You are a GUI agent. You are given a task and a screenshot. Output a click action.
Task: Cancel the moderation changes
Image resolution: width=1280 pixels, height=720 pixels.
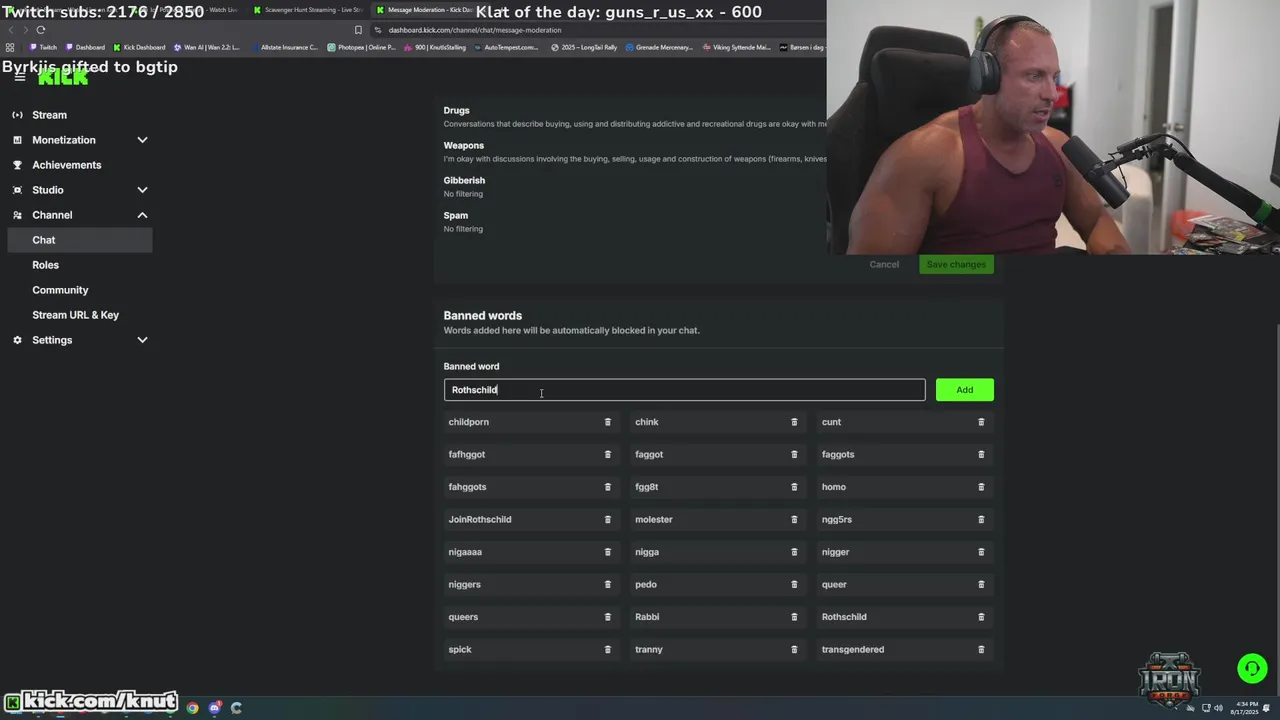(x=884, y=264)
